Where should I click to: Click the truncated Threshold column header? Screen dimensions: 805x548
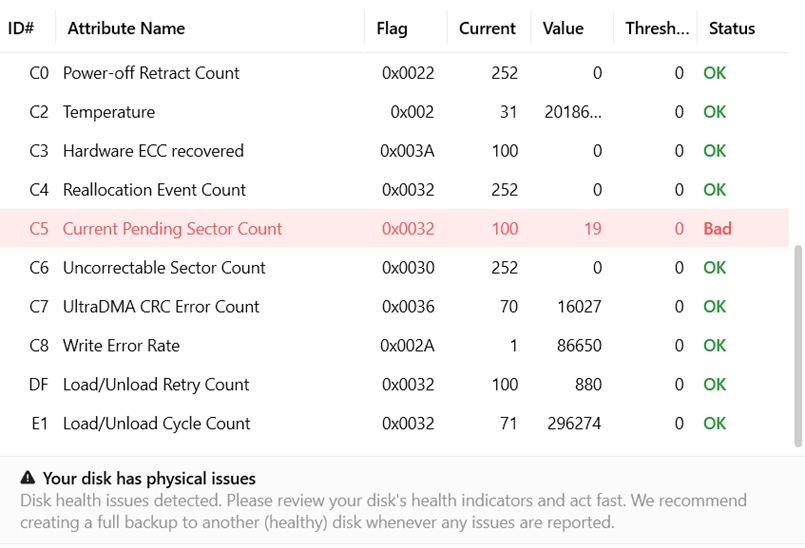pyautogui.click(x=657, y=28)
